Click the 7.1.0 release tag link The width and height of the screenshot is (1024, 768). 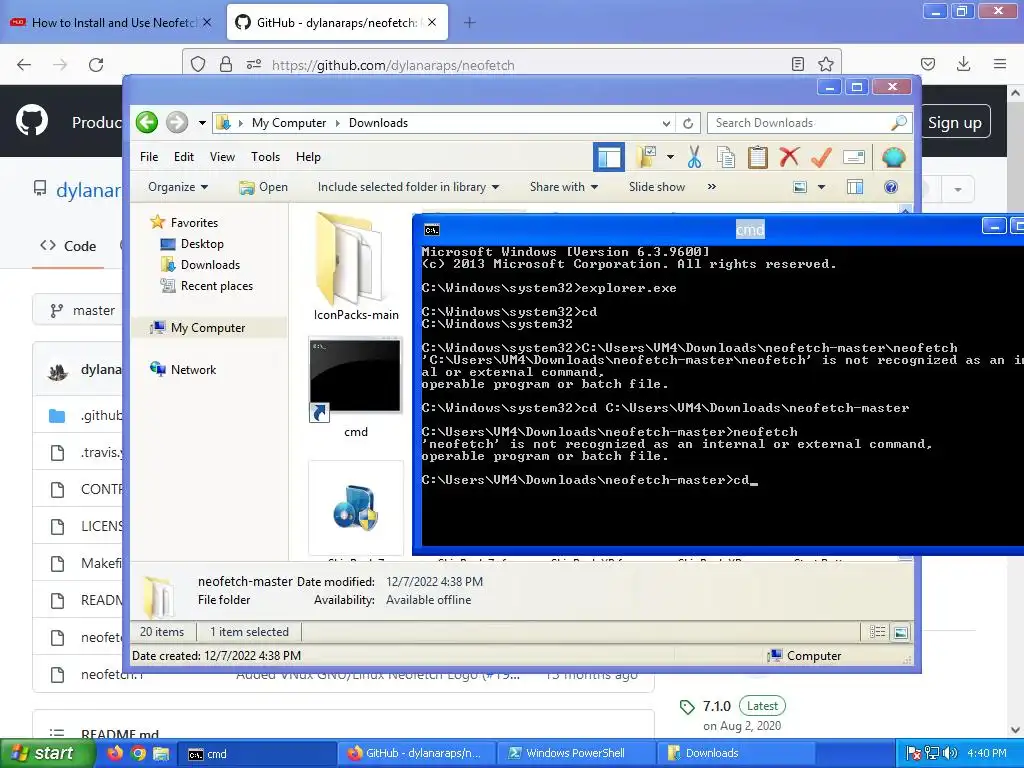click(716, 706)
